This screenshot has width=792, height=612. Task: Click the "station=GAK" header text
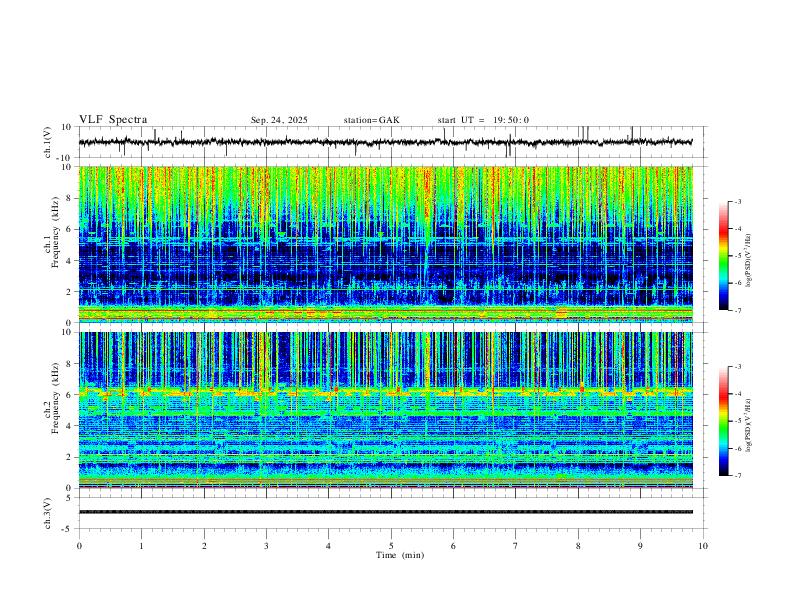pyautogui.click(x=371, y=120)
